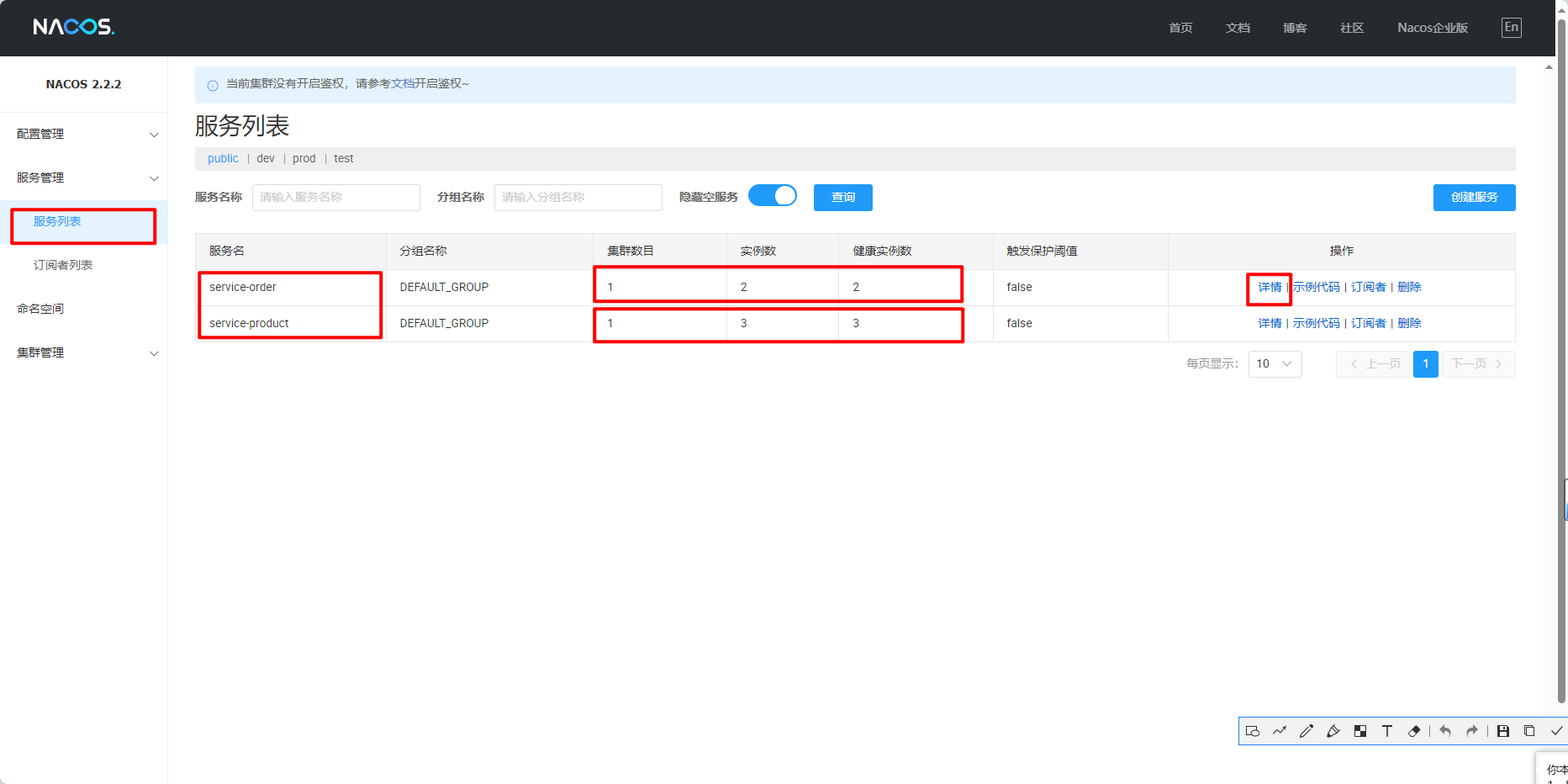Screen dimensions: 1568x784
Task: Click the 查询 search button
Action: (843, 198)
